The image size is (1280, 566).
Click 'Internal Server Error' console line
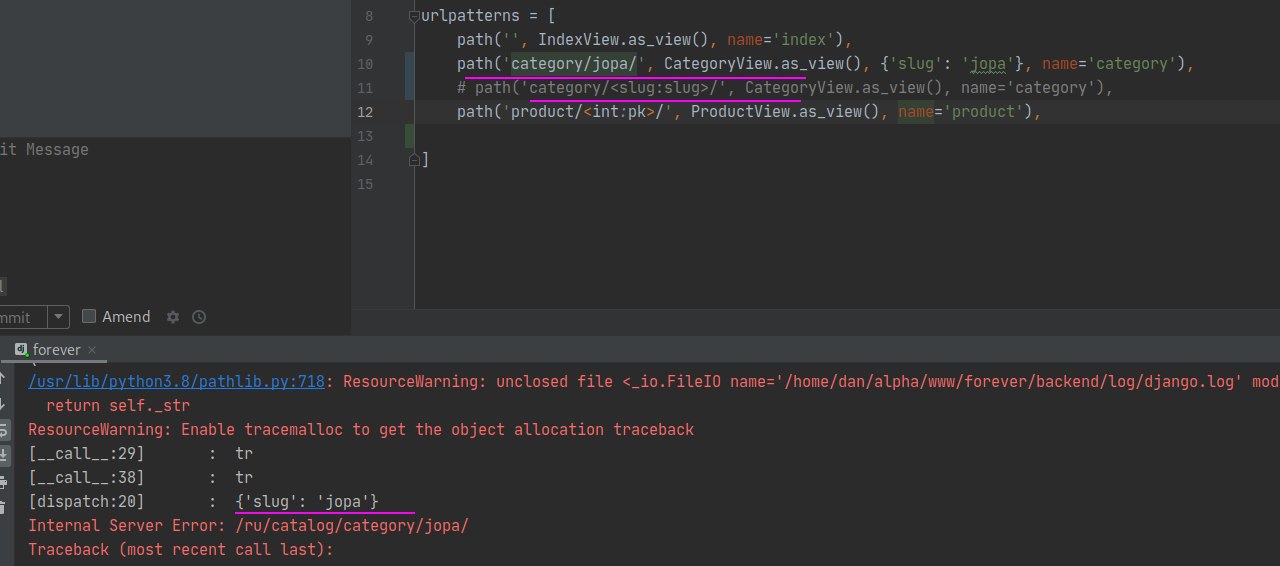248,525
